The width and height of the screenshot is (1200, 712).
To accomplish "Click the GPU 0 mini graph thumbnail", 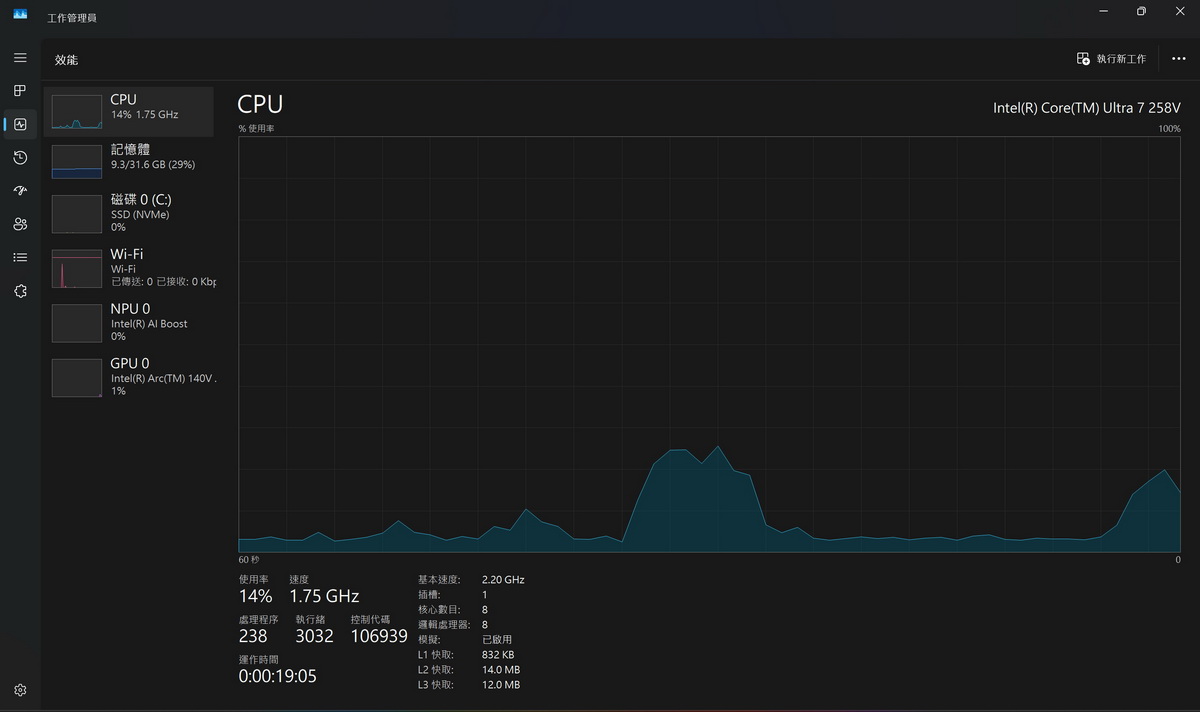I will coord(77,378).
